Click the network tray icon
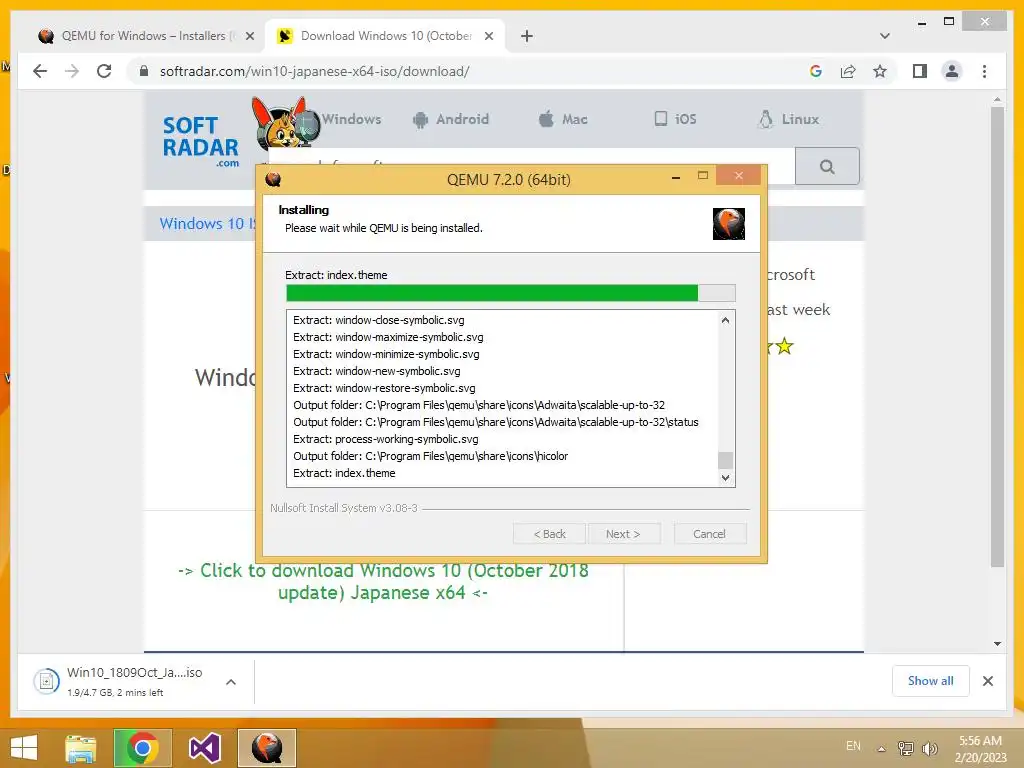The image size is (1024, 768). [x=906, y=748]
